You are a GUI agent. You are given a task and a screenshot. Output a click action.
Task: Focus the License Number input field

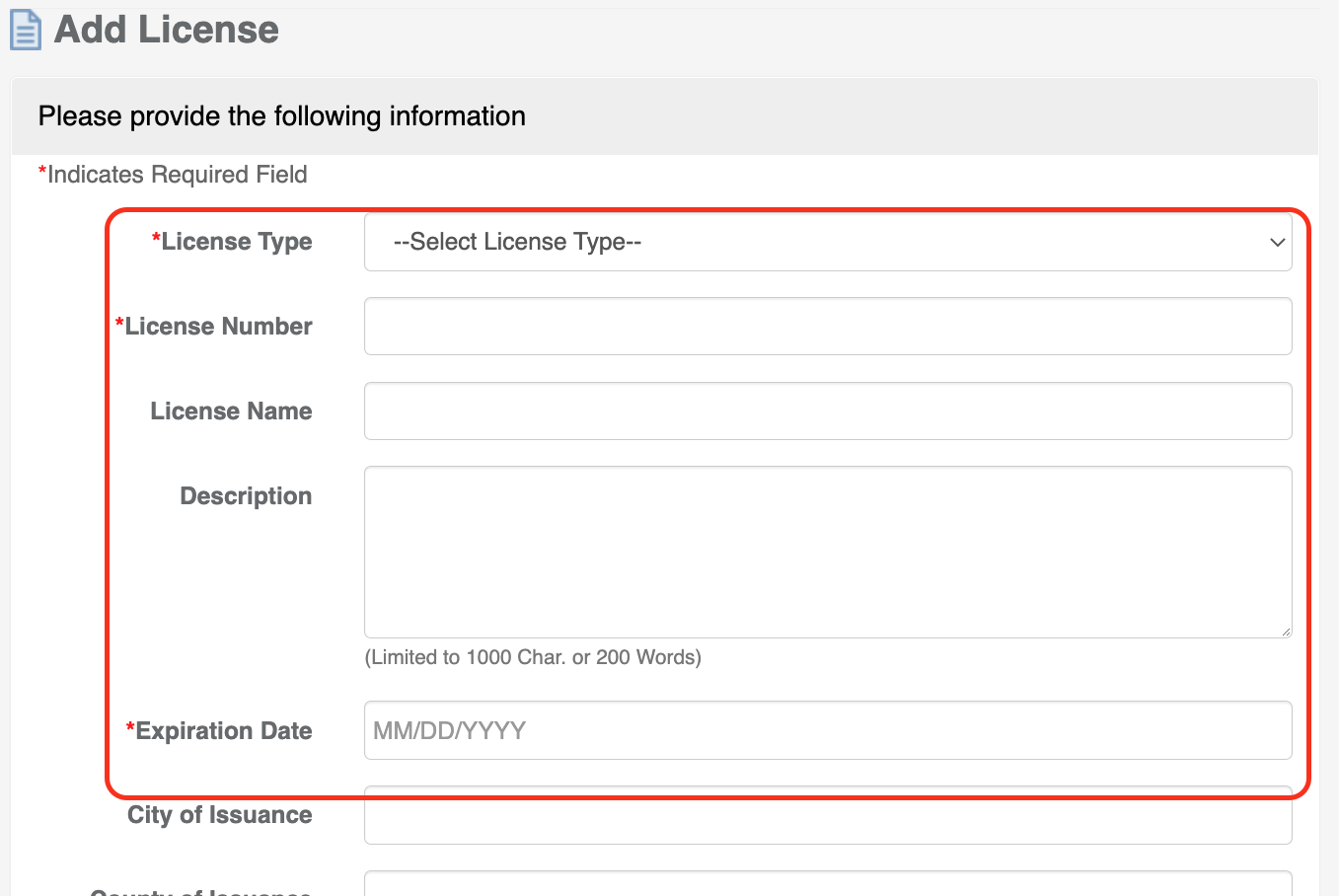[827, 327]
